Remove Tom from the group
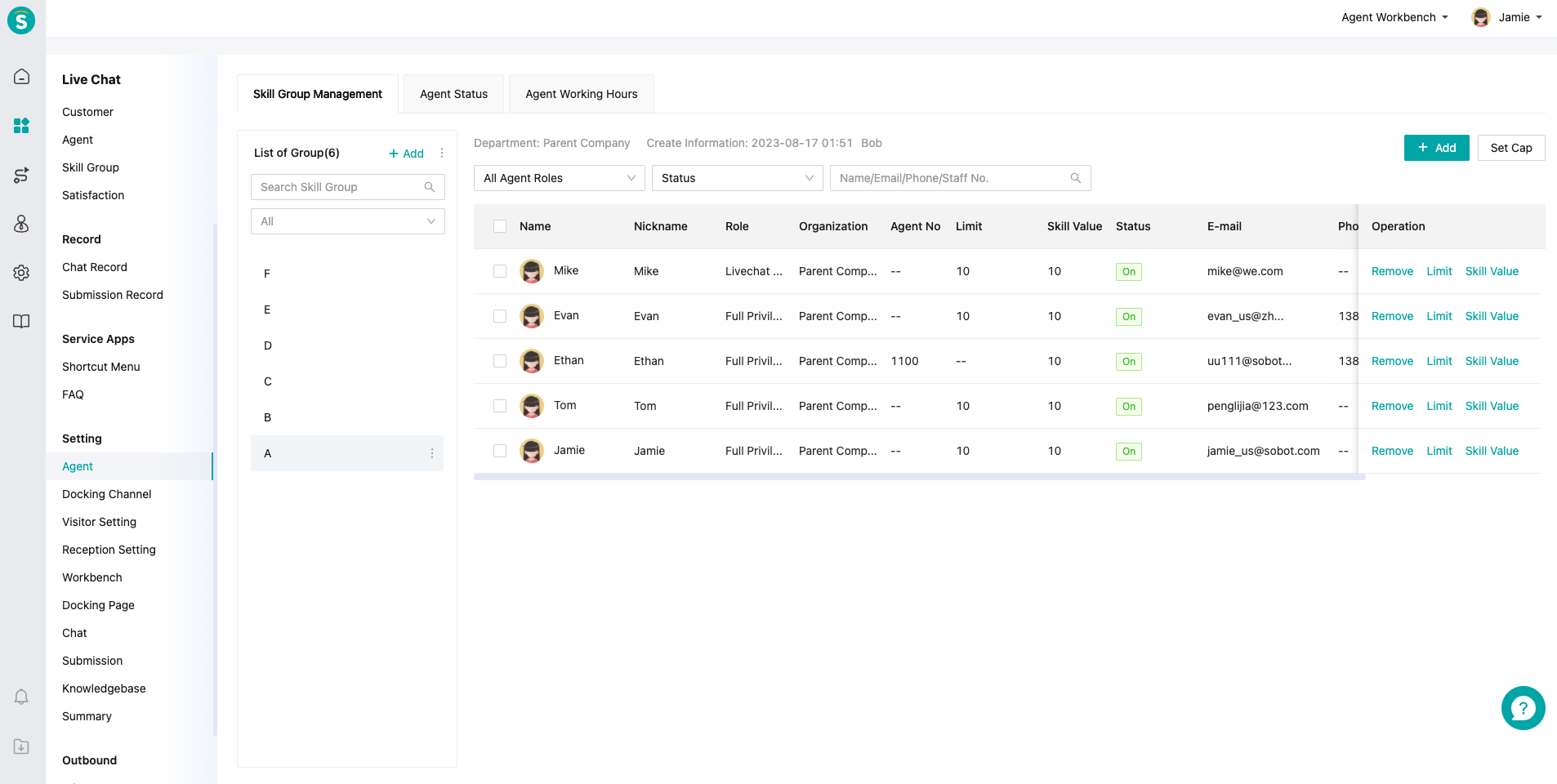Viewport: 1557px width, 784px height. 1392,406
